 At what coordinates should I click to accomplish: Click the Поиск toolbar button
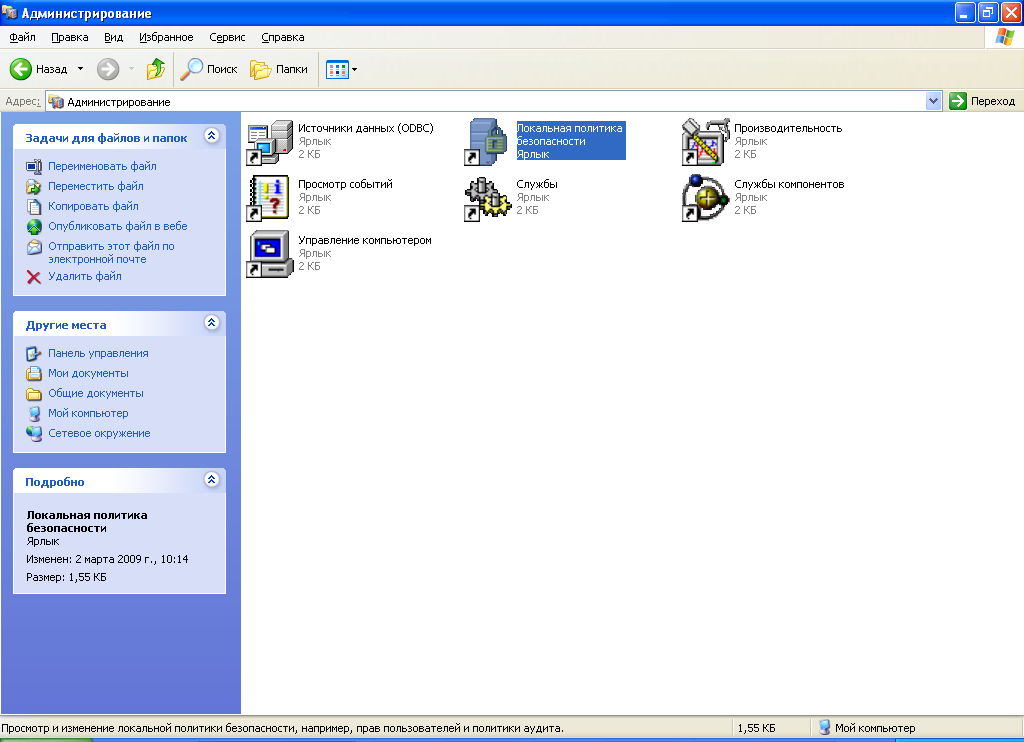click(x=209, y=69)
